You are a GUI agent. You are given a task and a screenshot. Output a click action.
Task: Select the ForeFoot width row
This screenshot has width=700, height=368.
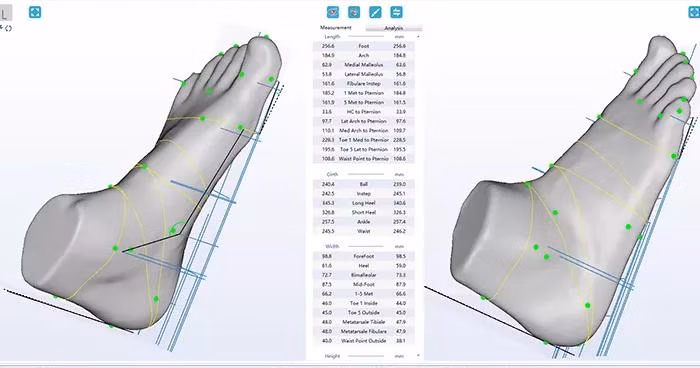click(363, 256)
